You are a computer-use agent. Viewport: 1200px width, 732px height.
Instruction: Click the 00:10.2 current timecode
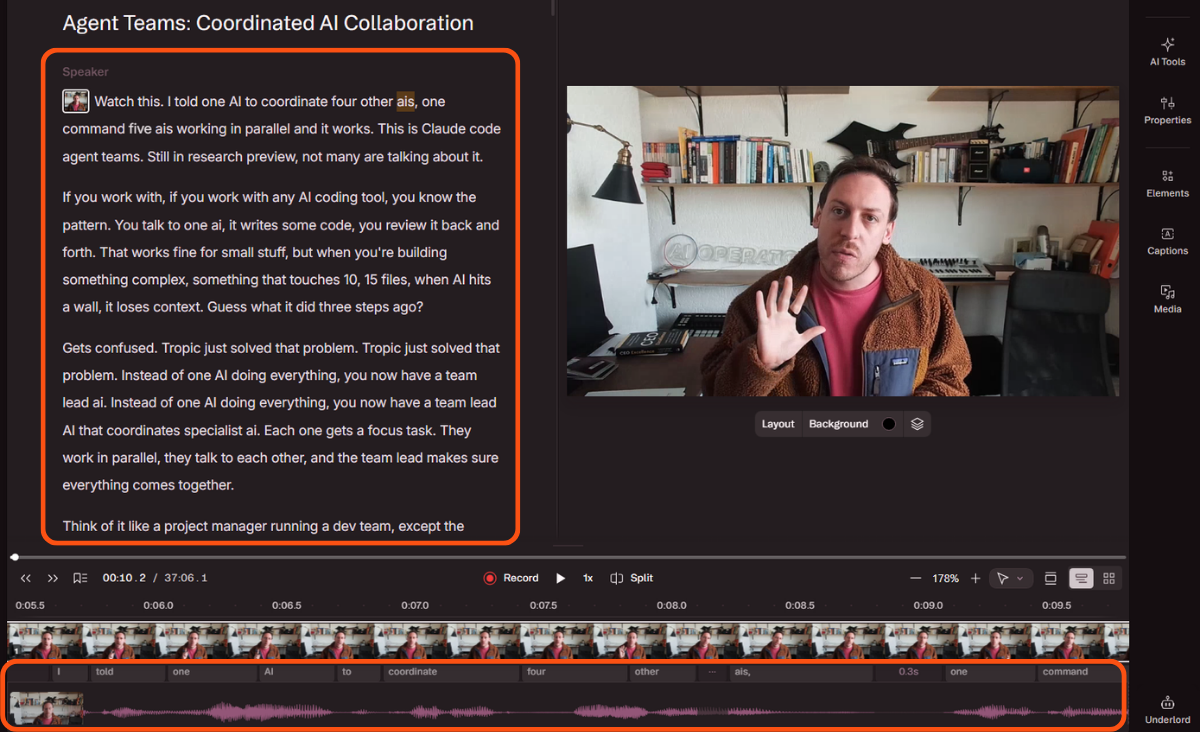124,578
